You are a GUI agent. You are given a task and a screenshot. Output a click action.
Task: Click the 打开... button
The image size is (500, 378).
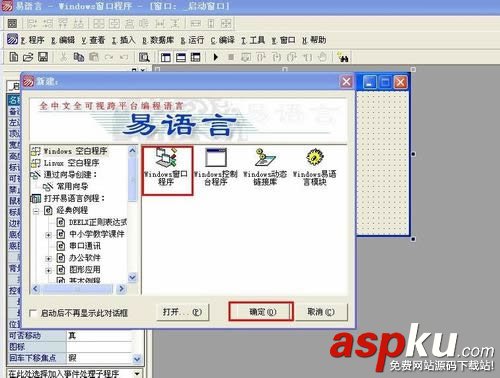tap(183, 312)
